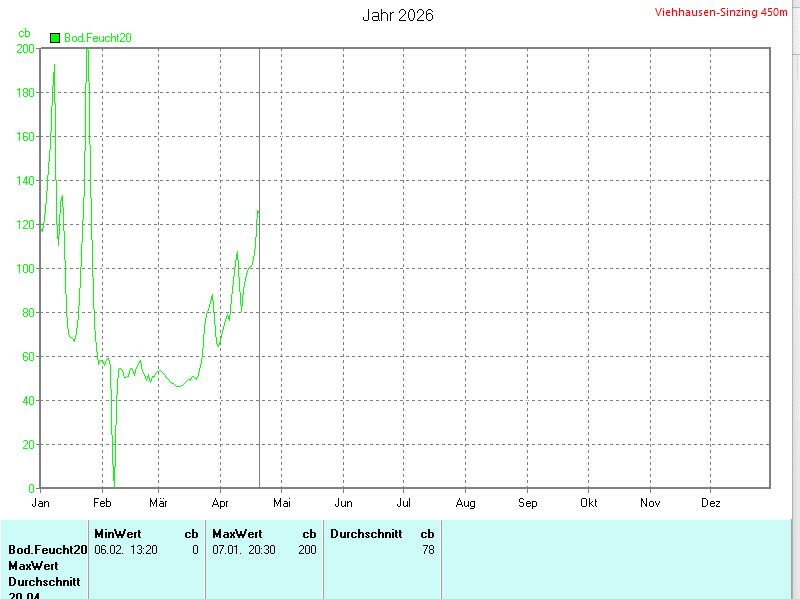800x599 pixels.
Task: Select the Bod.Feucht20 legend label
Action: (x=98, y=38)
